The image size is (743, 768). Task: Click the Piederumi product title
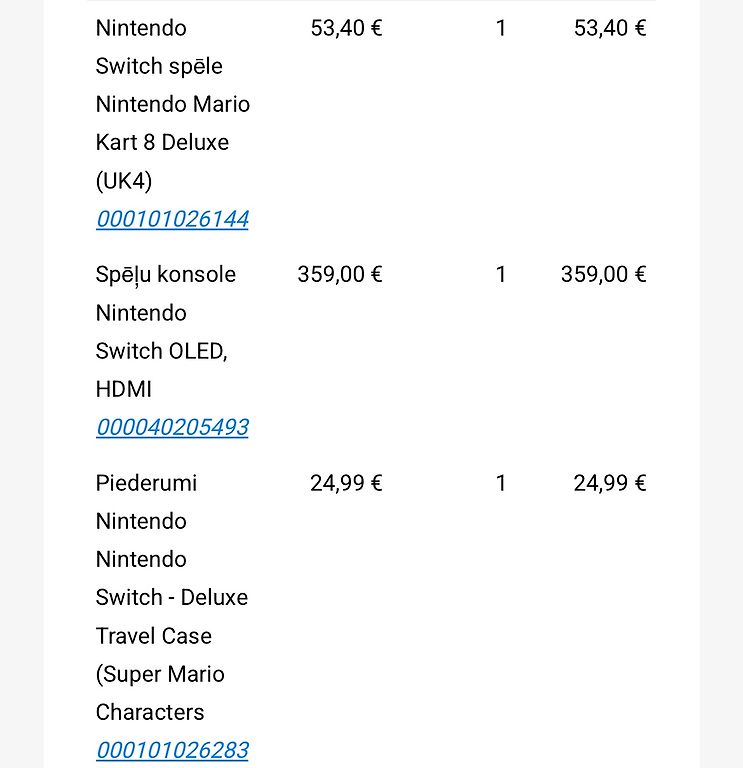(146, 483)
